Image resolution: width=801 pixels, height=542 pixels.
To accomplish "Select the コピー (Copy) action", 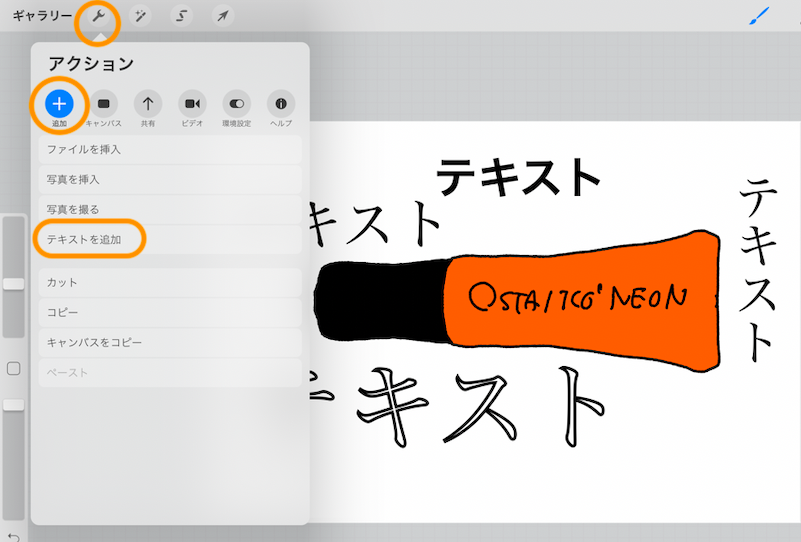I will [170, 312].
